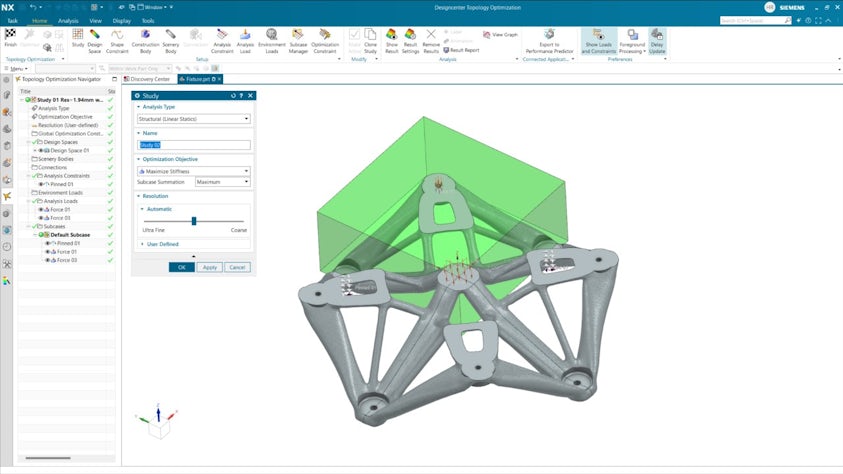Click the Show Result icon
843x474 pixels.
coord(391,35)
